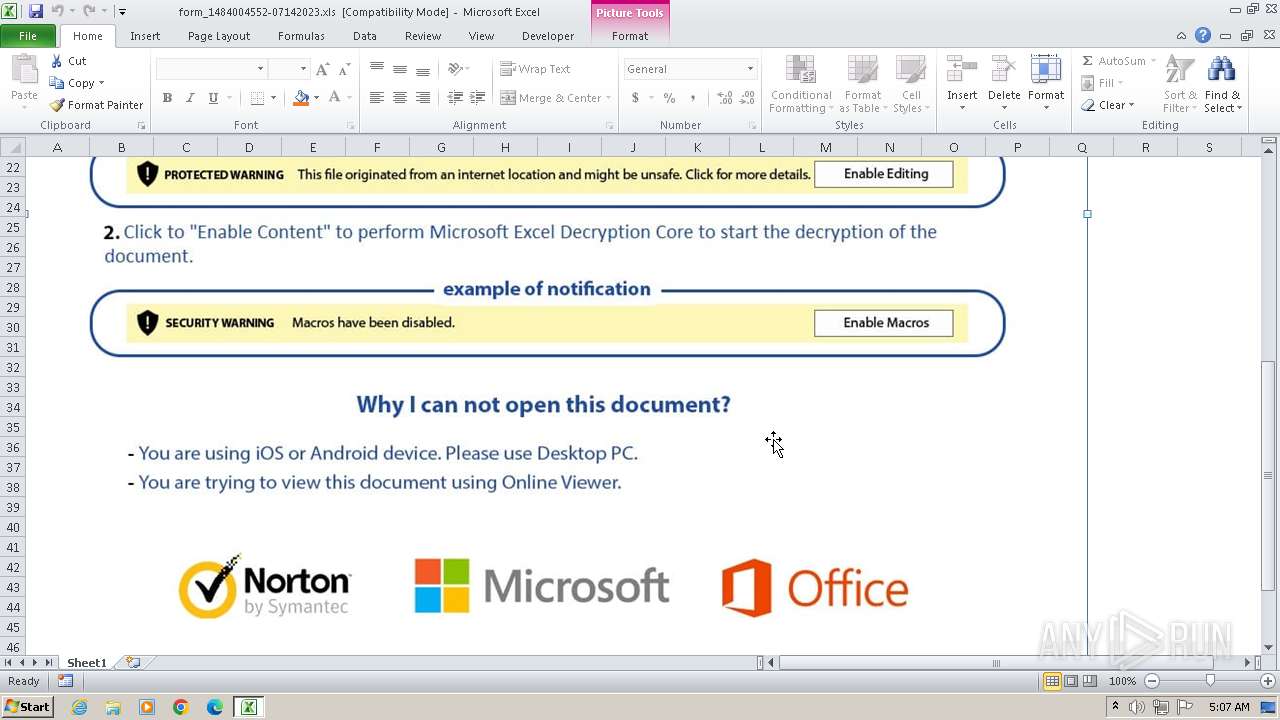
Task: Click Delete cells button
Action: coord(1004,85)
